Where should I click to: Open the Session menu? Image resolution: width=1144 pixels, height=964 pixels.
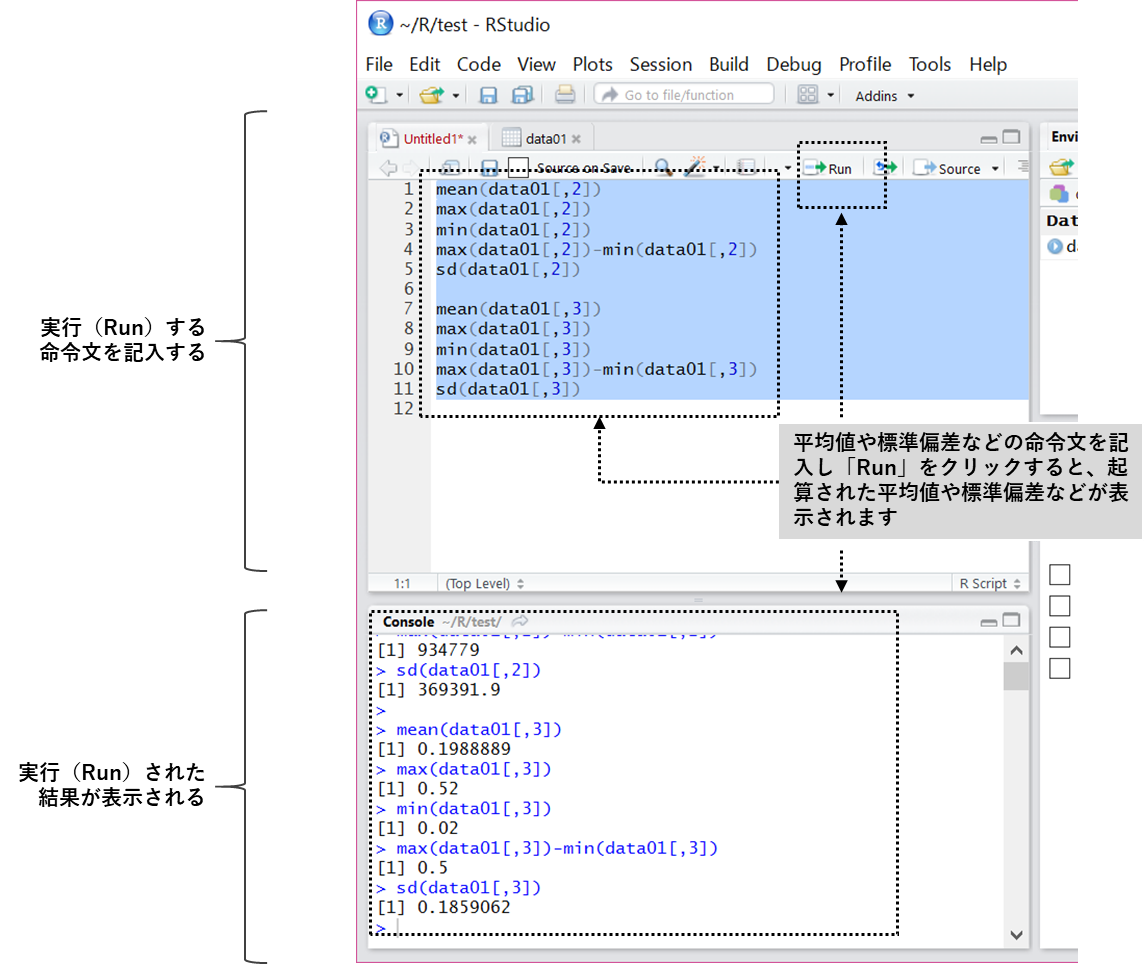660,64
